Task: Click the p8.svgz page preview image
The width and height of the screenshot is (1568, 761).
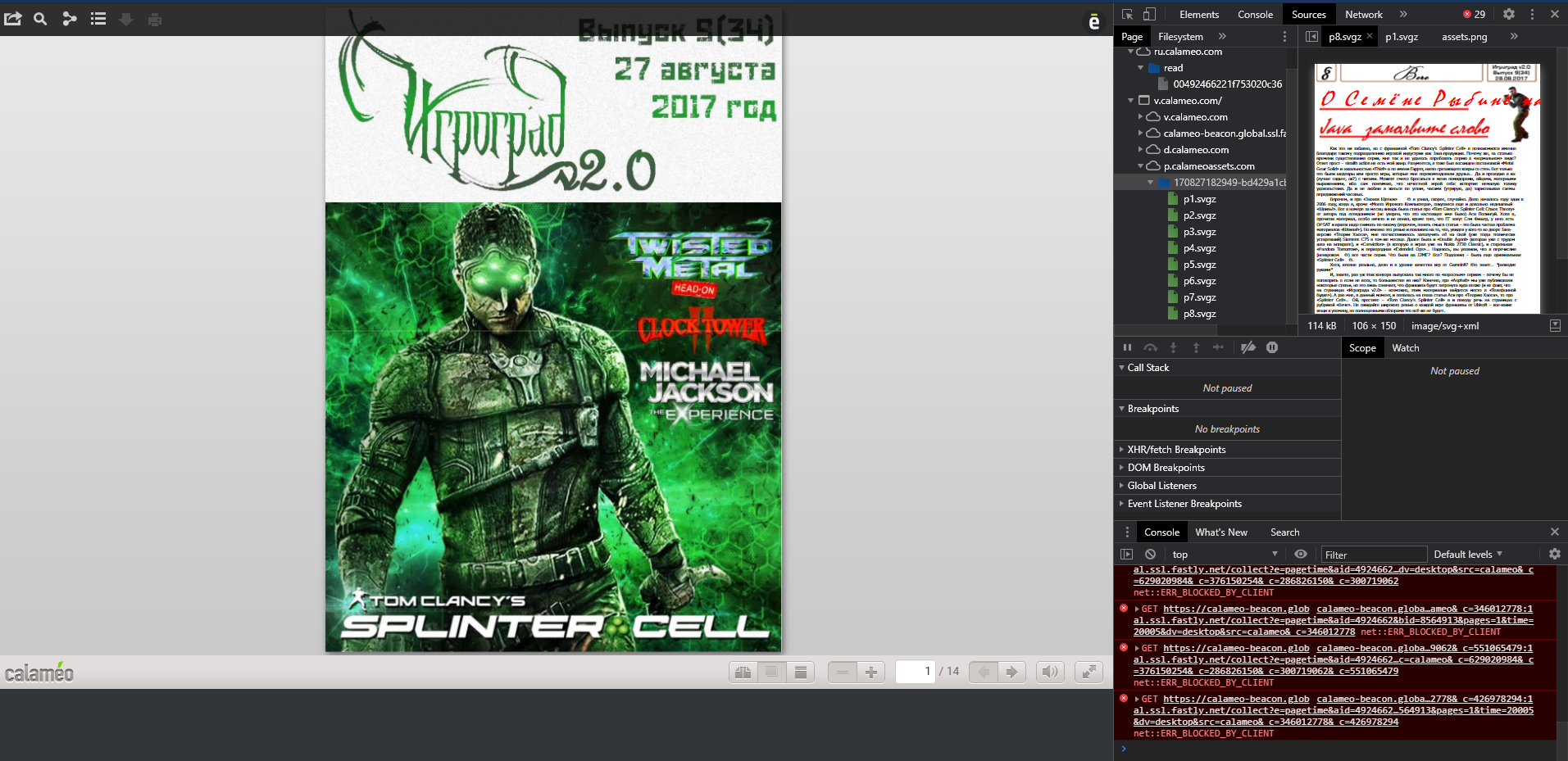Action: pyautogui.click(x=1427, y=189)
